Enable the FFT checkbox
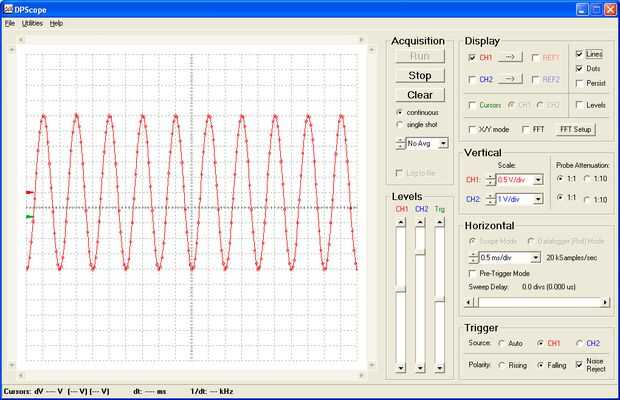The height and width of the screenshot is (400, 620). [x=525, y=129]
